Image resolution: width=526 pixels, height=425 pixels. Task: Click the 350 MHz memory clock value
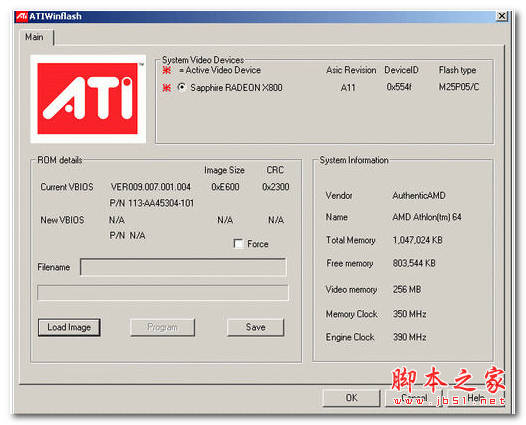409,314
